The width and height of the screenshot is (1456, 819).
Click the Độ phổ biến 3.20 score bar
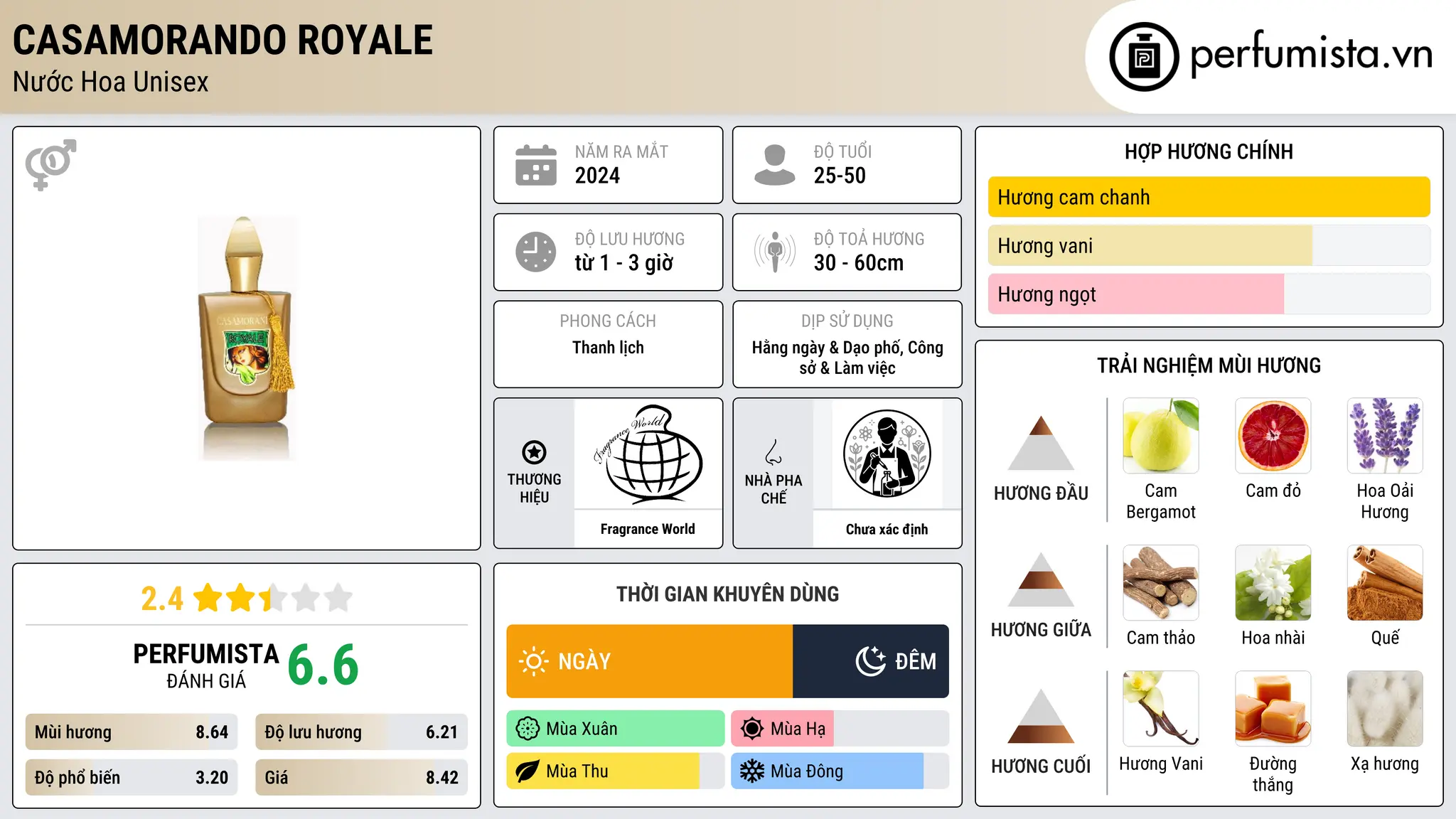pos(132,778)
